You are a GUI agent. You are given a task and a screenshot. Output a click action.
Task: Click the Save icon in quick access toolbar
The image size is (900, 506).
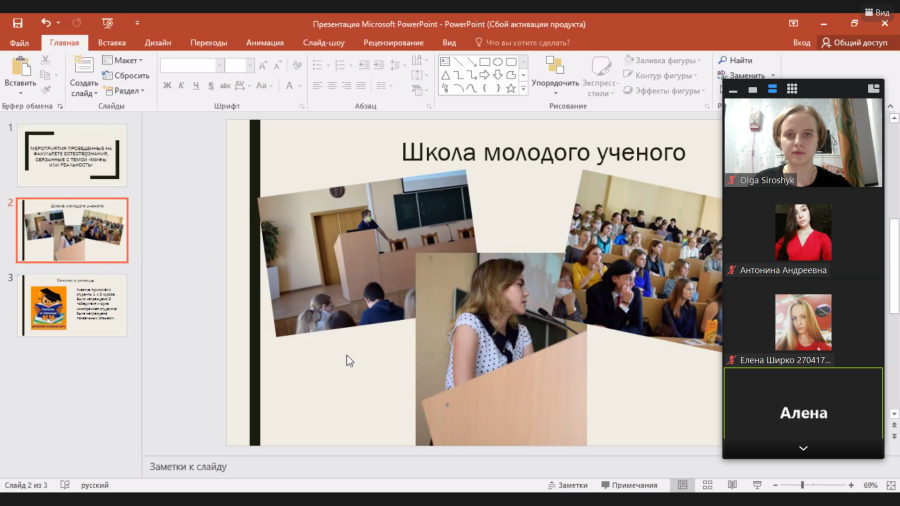pos(18,23)
